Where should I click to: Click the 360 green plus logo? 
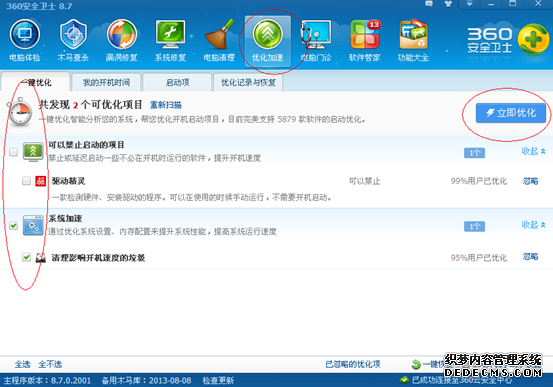point(533,39)
